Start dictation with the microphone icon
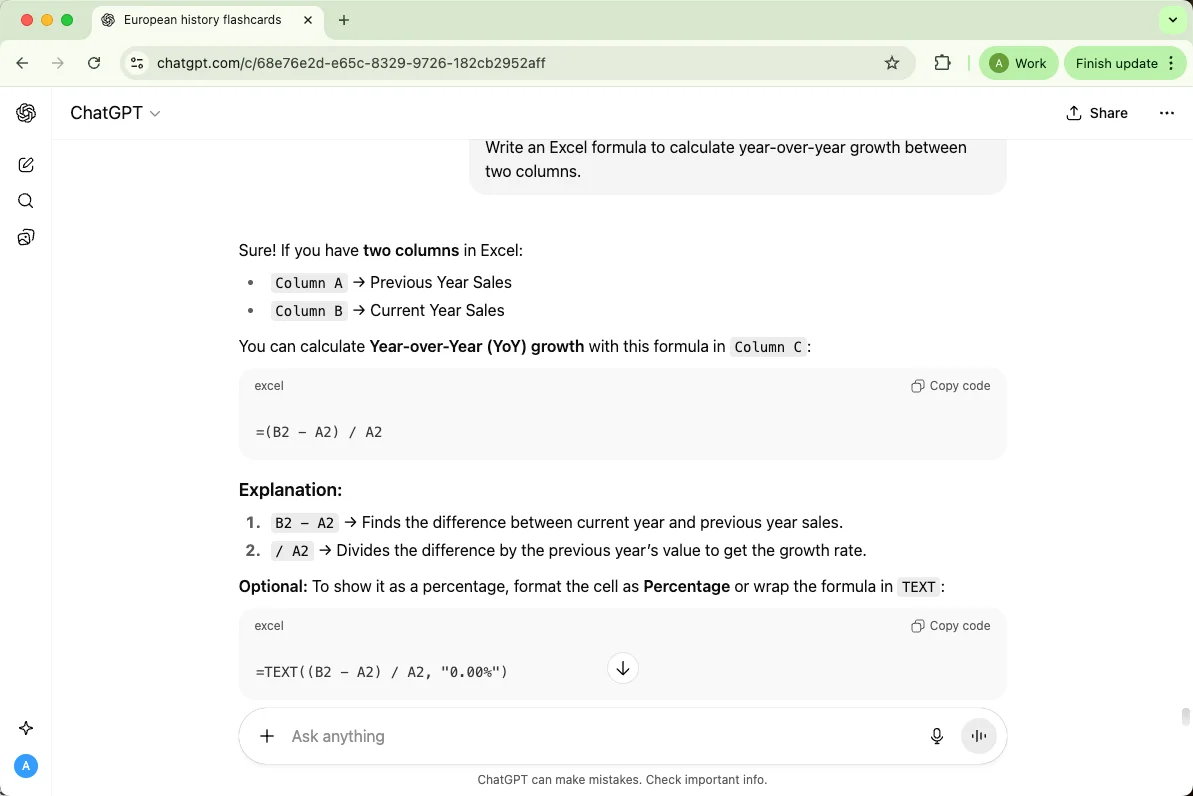Viewport: 1193px width, 796px height. tap(937, 736)
